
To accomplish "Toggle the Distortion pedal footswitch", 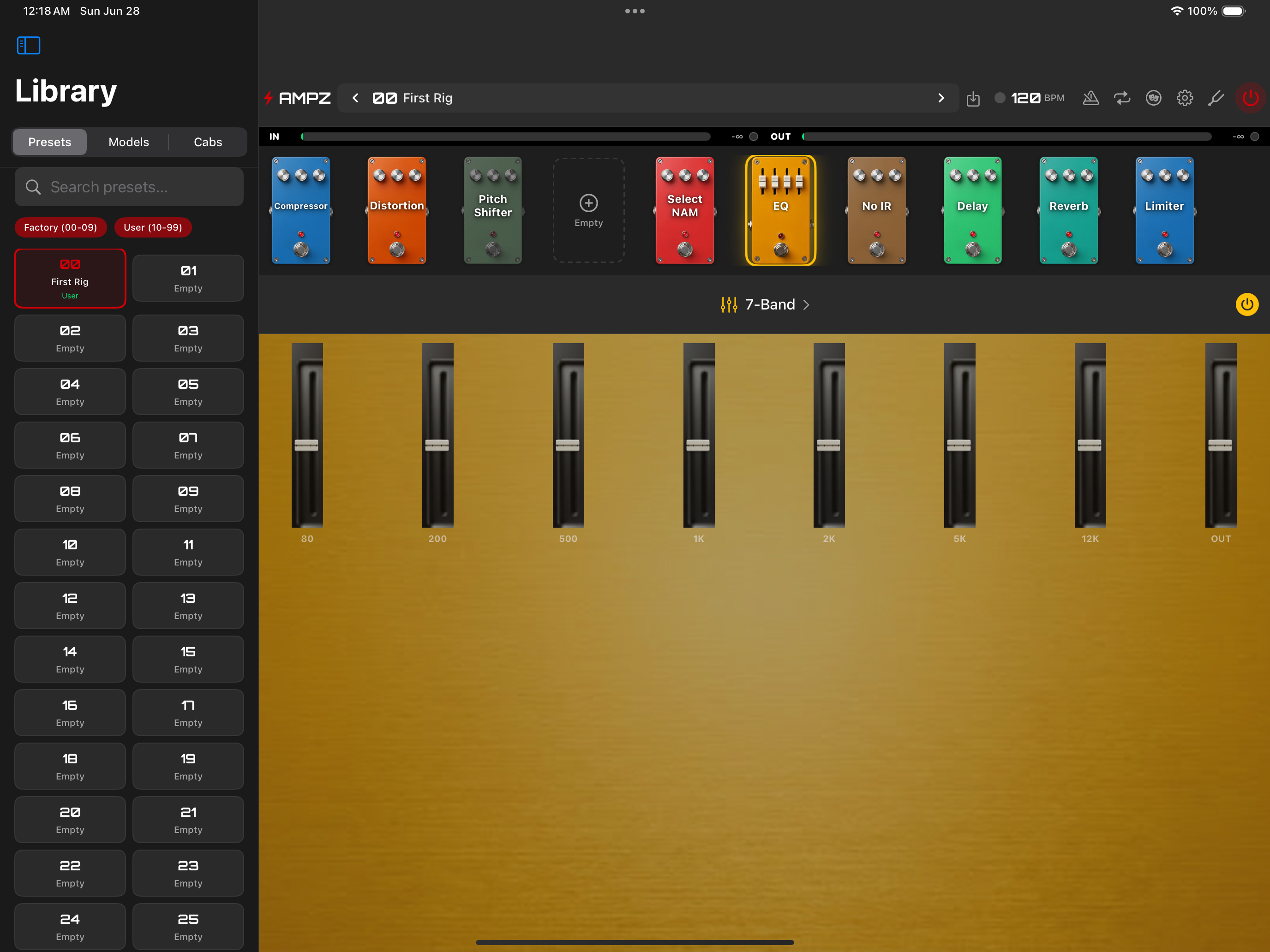I will pos(397,249).
